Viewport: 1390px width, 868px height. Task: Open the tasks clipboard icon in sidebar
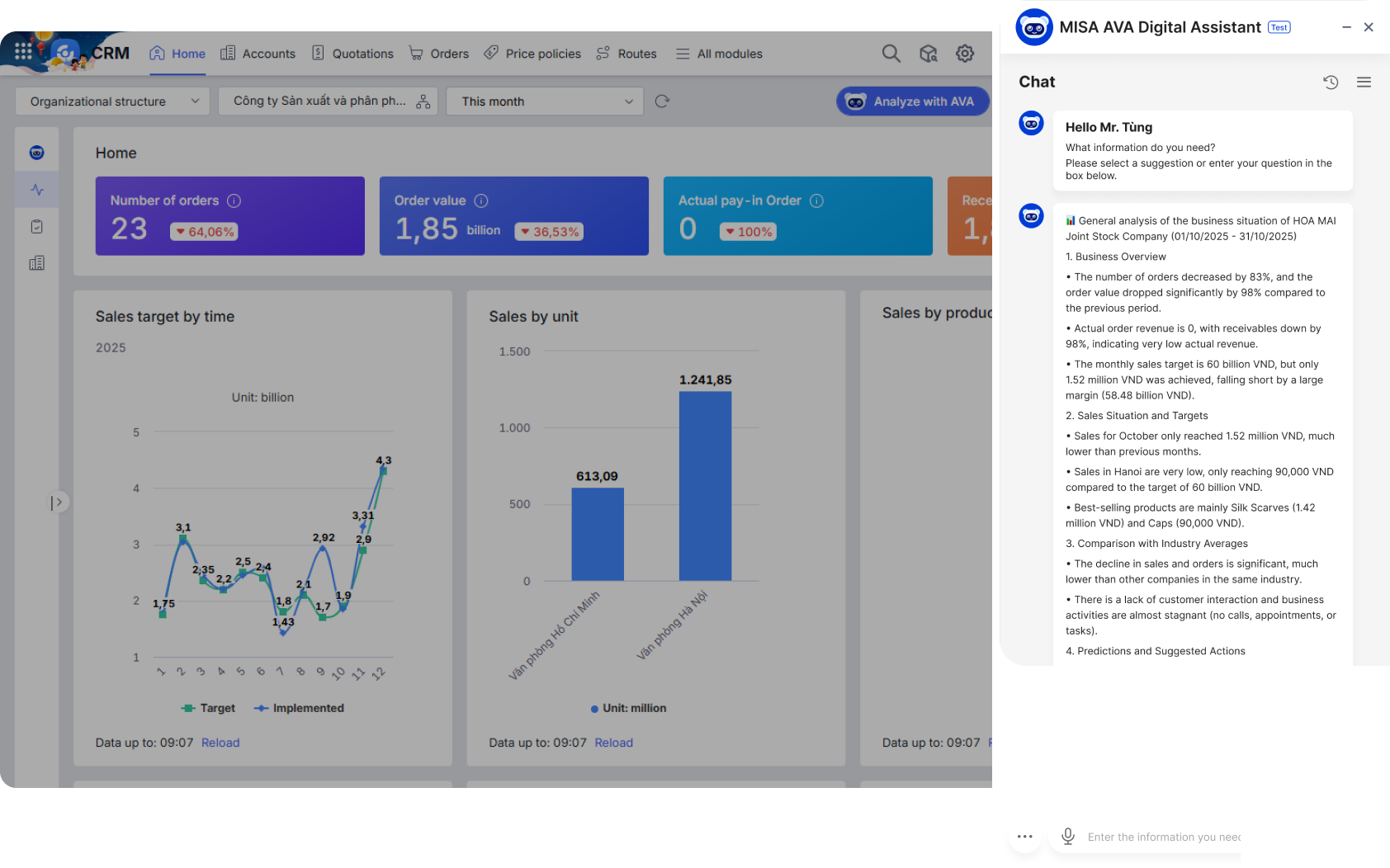click(x=36, y=226)
